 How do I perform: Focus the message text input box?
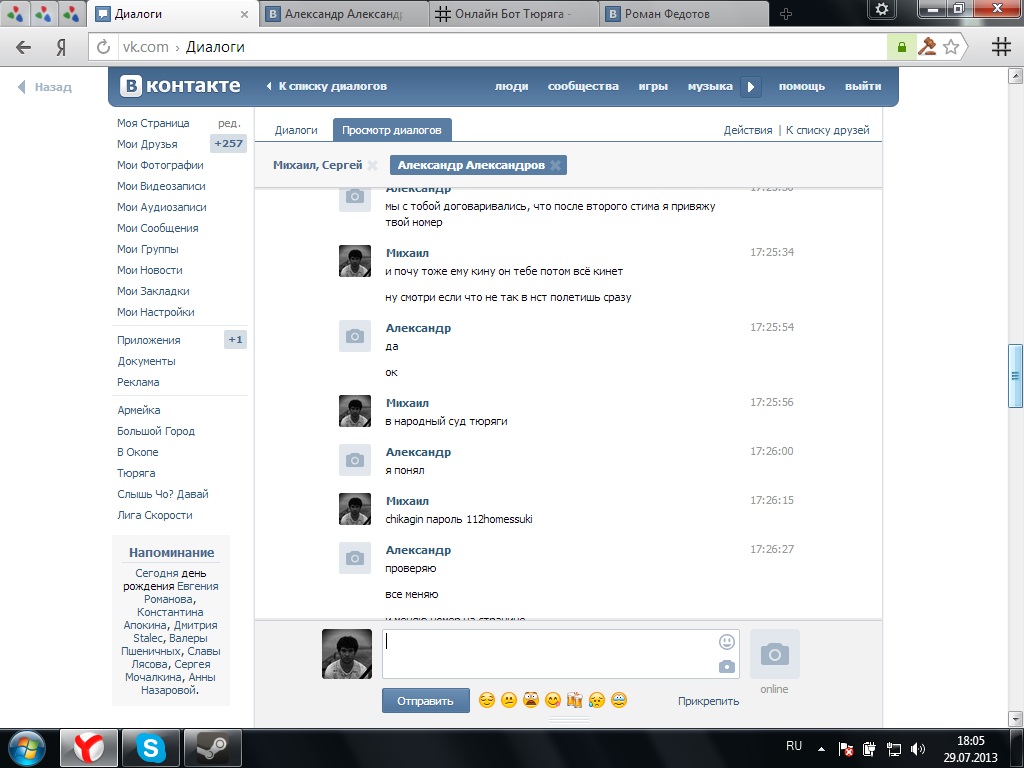560,654
